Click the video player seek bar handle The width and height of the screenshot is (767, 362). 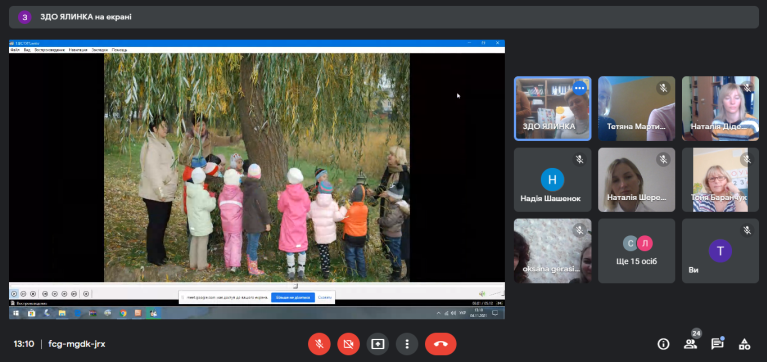[295, 286]
